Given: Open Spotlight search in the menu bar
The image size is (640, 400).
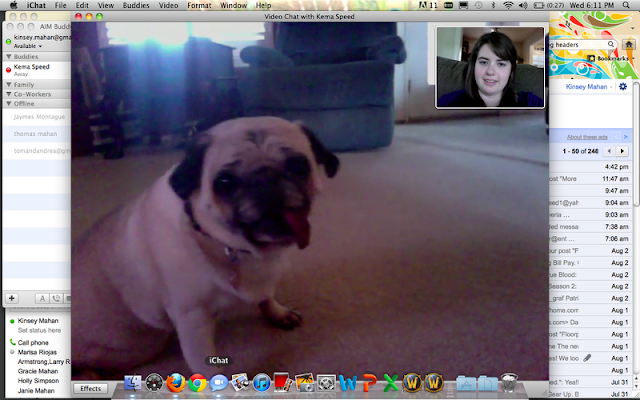Looking at the screenshot, I should coord(626,5).
